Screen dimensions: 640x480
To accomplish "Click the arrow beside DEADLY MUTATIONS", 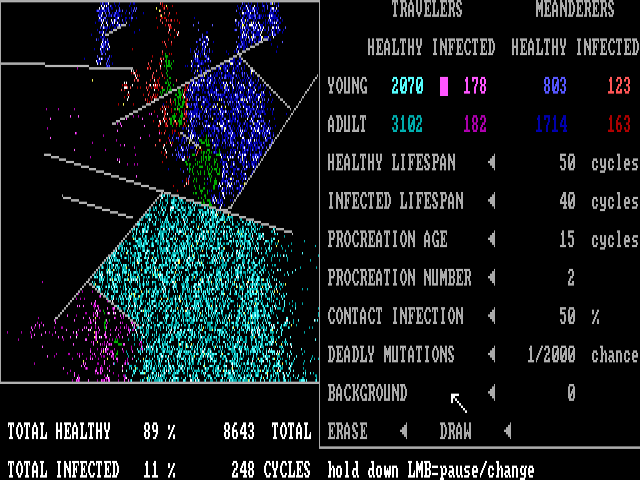I will tap(491, 355).
